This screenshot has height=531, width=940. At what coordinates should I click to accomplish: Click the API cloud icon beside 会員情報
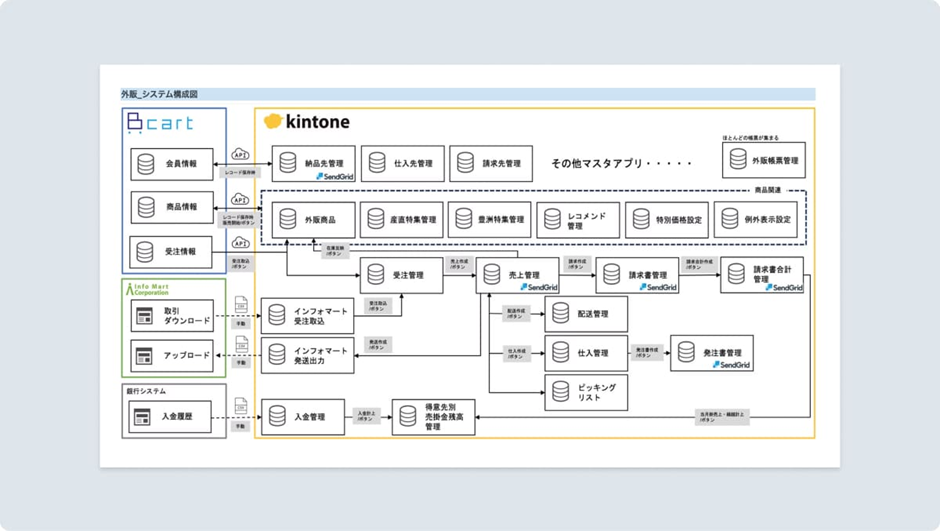pos(240,155)
